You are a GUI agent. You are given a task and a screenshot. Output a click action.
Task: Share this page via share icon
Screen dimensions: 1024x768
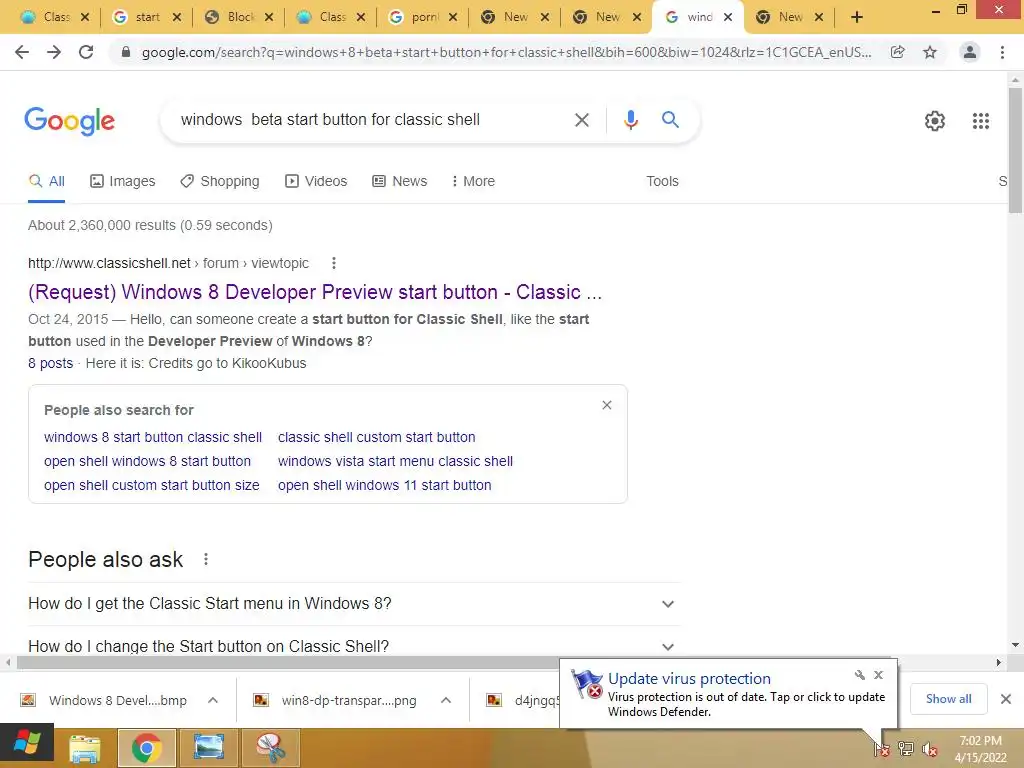click(898, 52)
